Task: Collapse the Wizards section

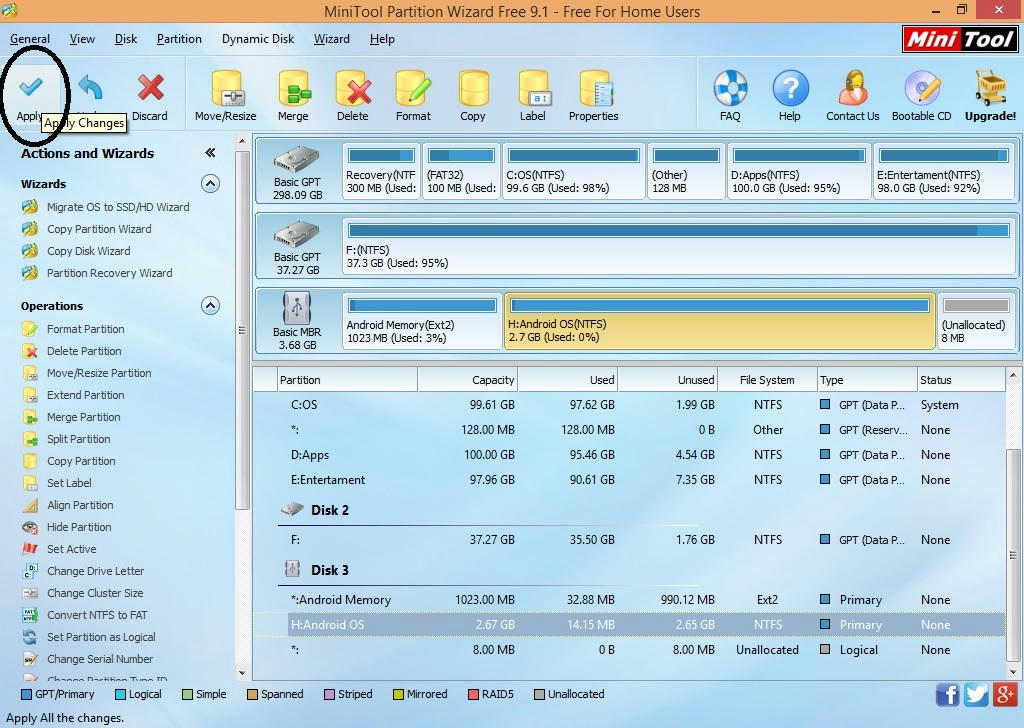Action: point(210,183)
